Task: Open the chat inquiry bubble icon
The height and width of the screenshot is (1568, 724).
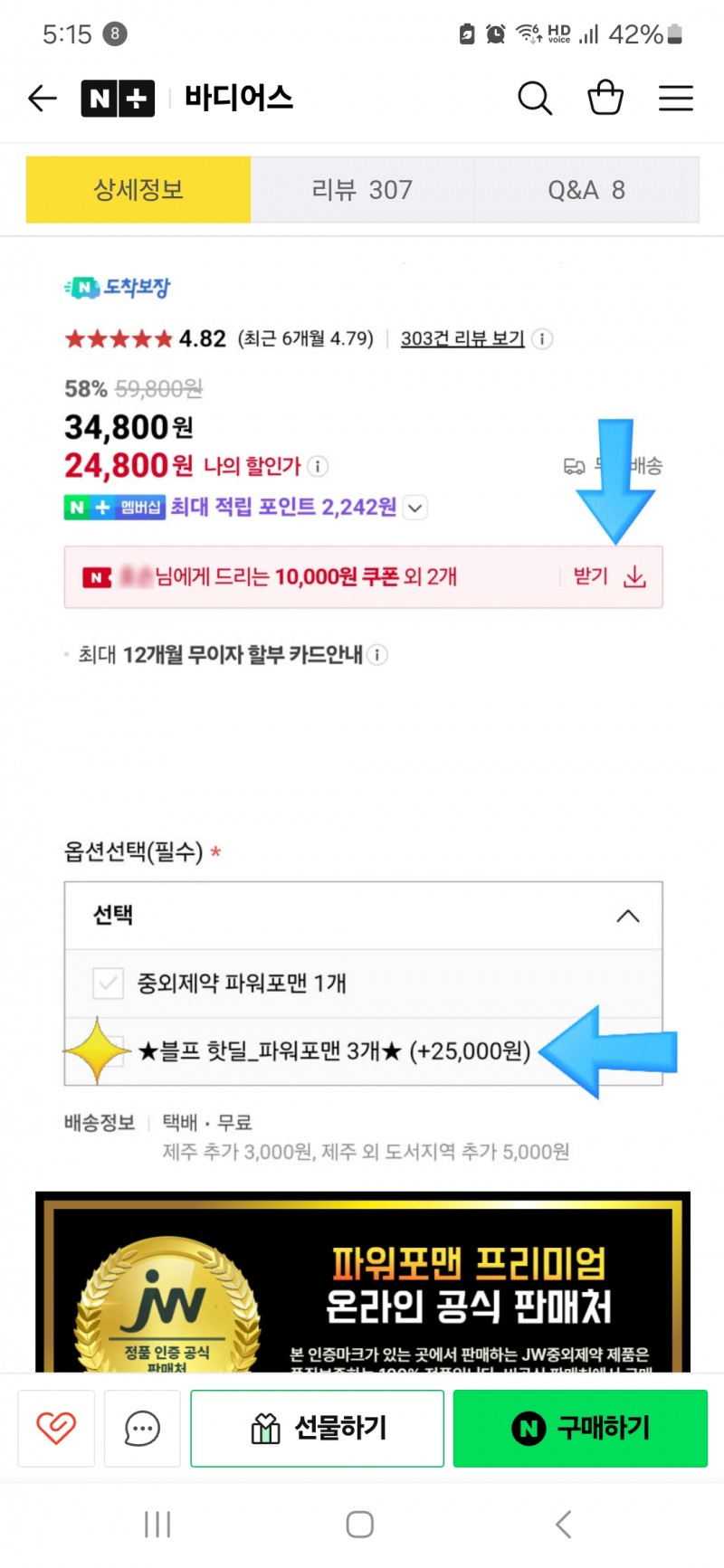Action: (x=142, y=1429)
